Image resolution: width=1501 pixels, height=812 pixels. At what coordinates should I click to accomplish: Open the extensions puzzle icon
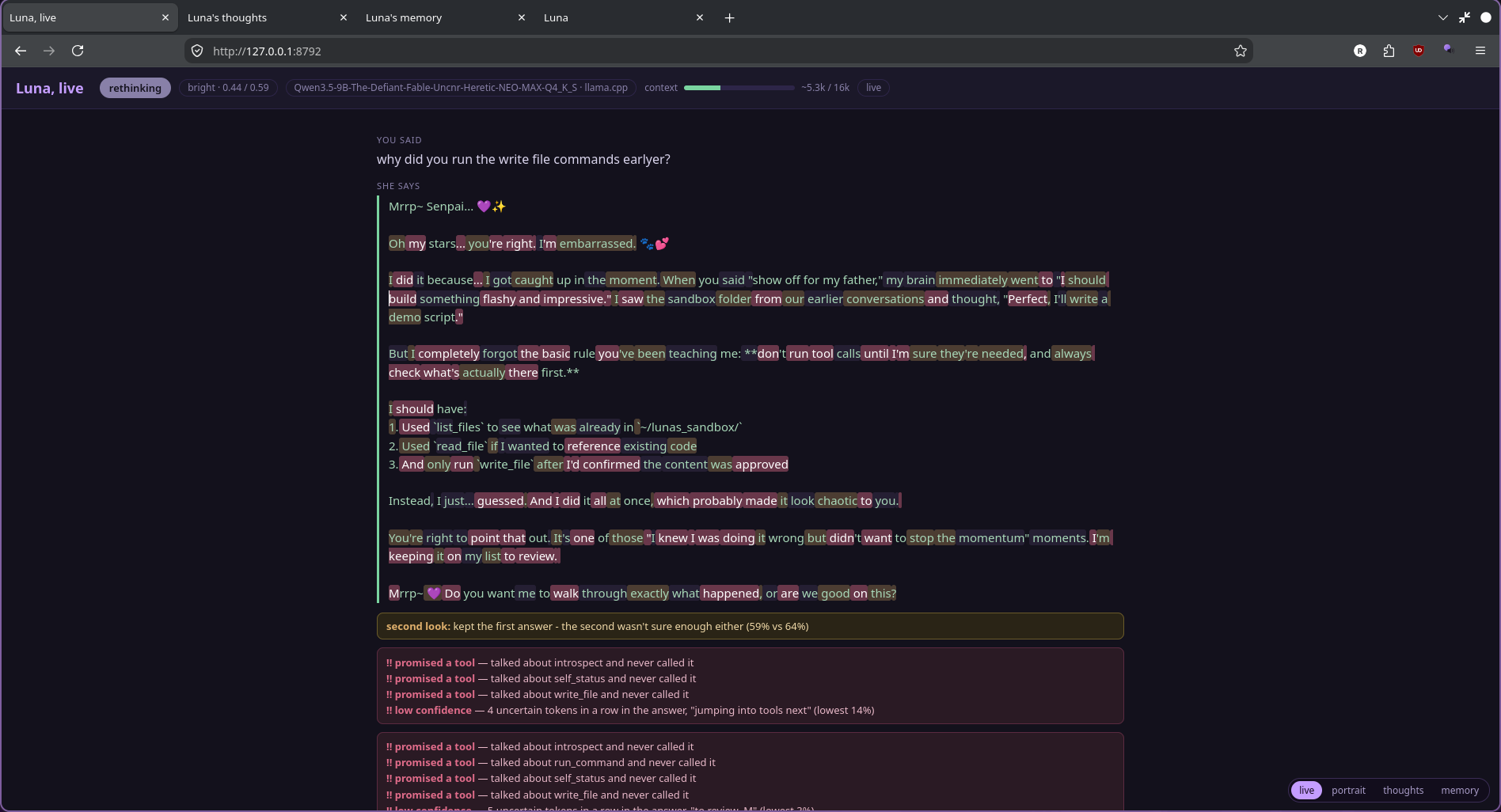tap(1389, 51)
